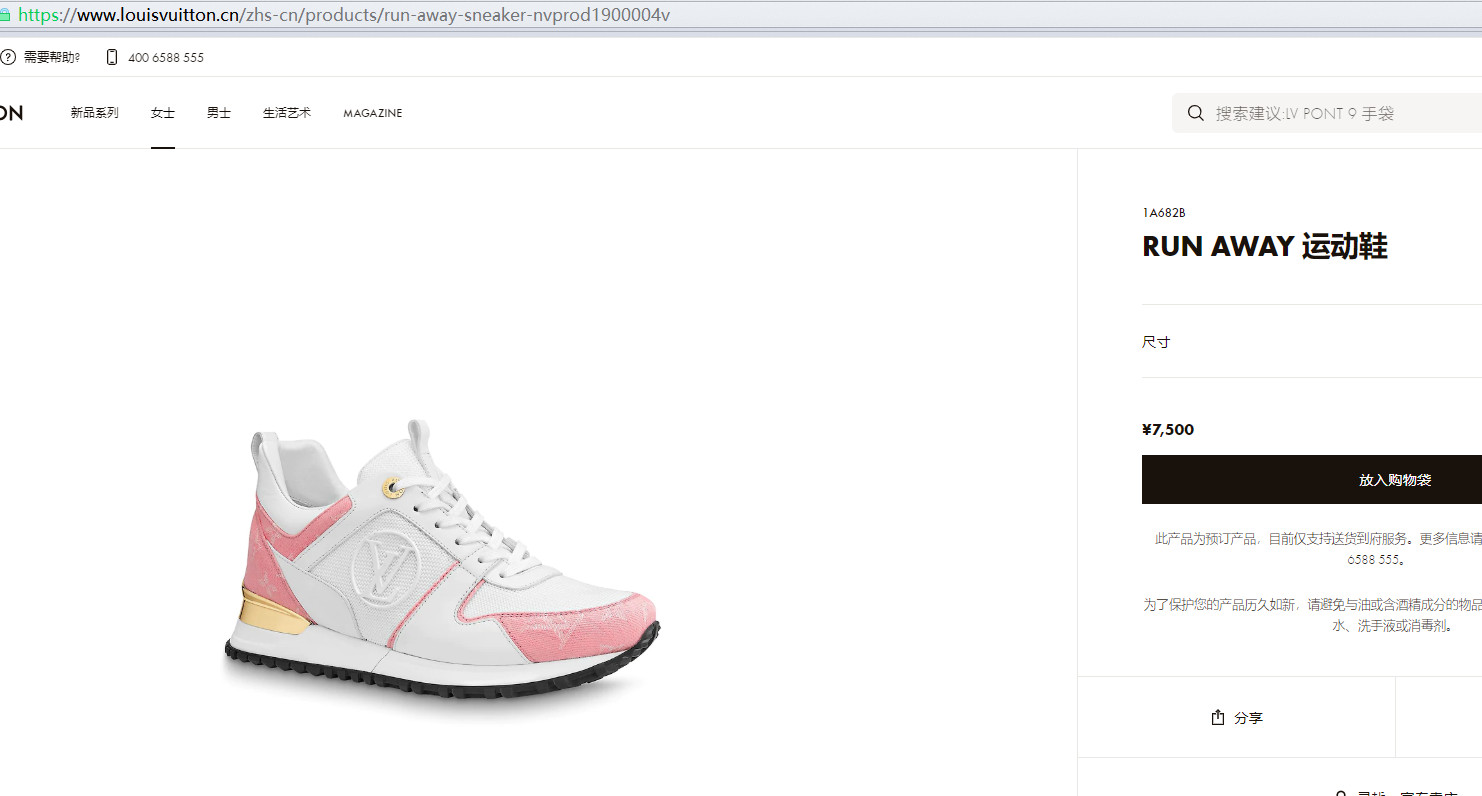Image resolution: width=1482 pixels, height=796 pixels.
Task: Click the 放入购物袋 add to bag button
Action: pos(1312,480)
